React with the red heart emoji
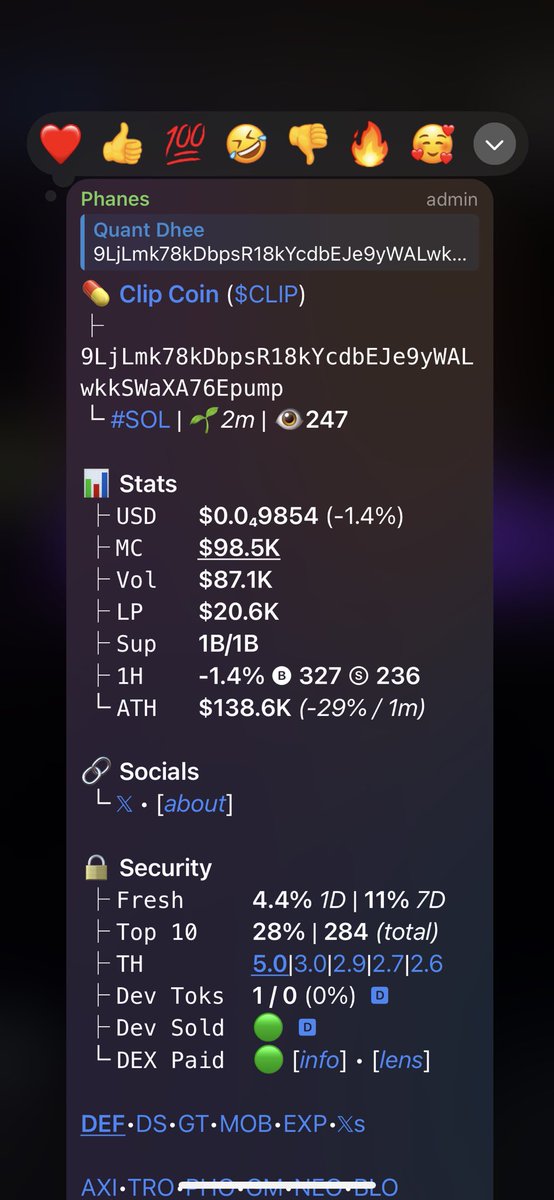The image size is (554, 1200). click(60, 146)
